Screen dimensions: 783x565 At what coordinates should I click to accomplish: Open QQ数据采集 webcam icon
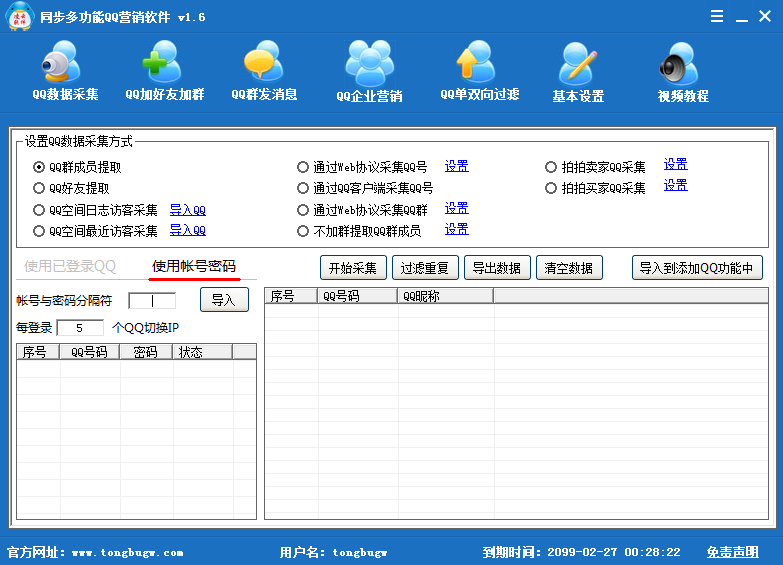point(65,66)
